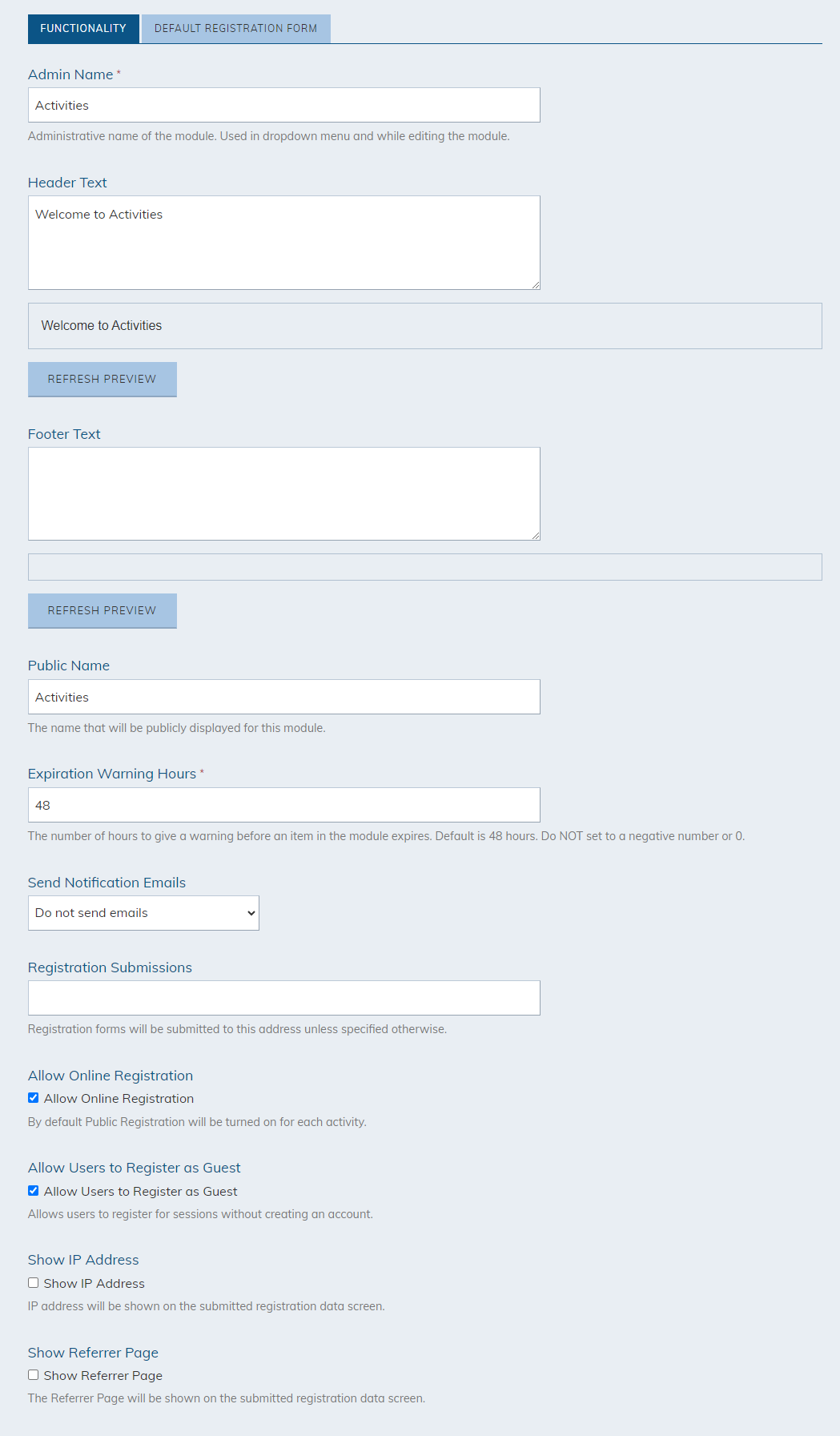Click the Welcome to Activities preview box
This screenshot has width=840, height=1436.
pyautogui.click(x=425, y=326)
